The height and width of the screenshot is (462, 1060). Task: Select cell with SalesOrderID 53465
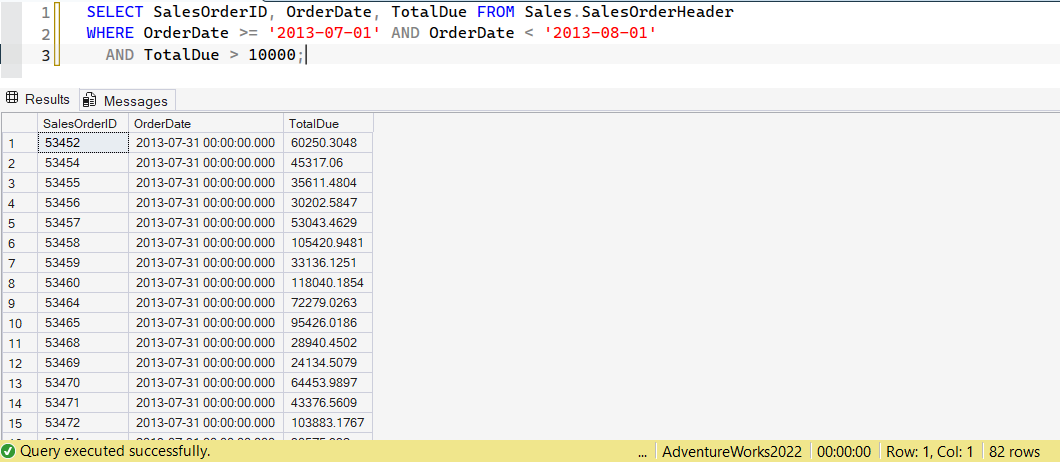(83, 323)
